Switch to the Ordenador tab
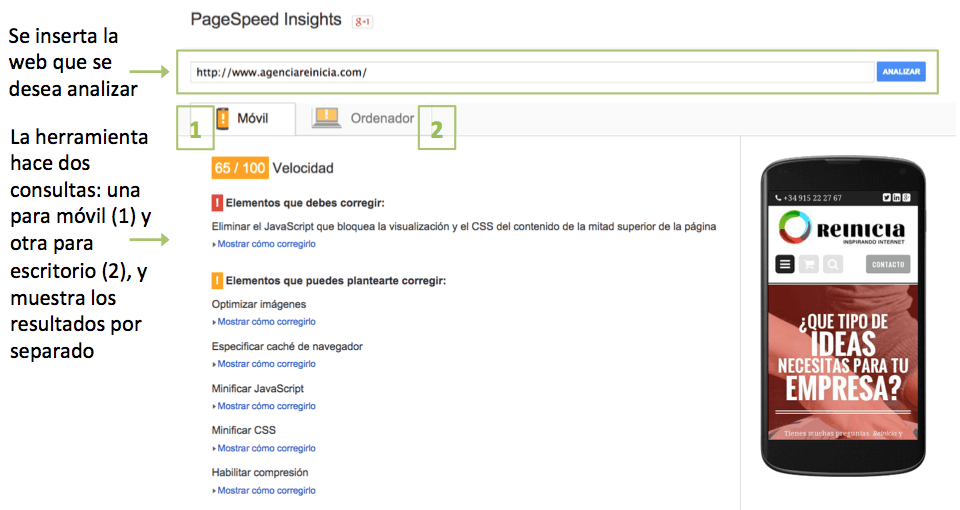The image size is (960, 510). [x=365, y=118]
